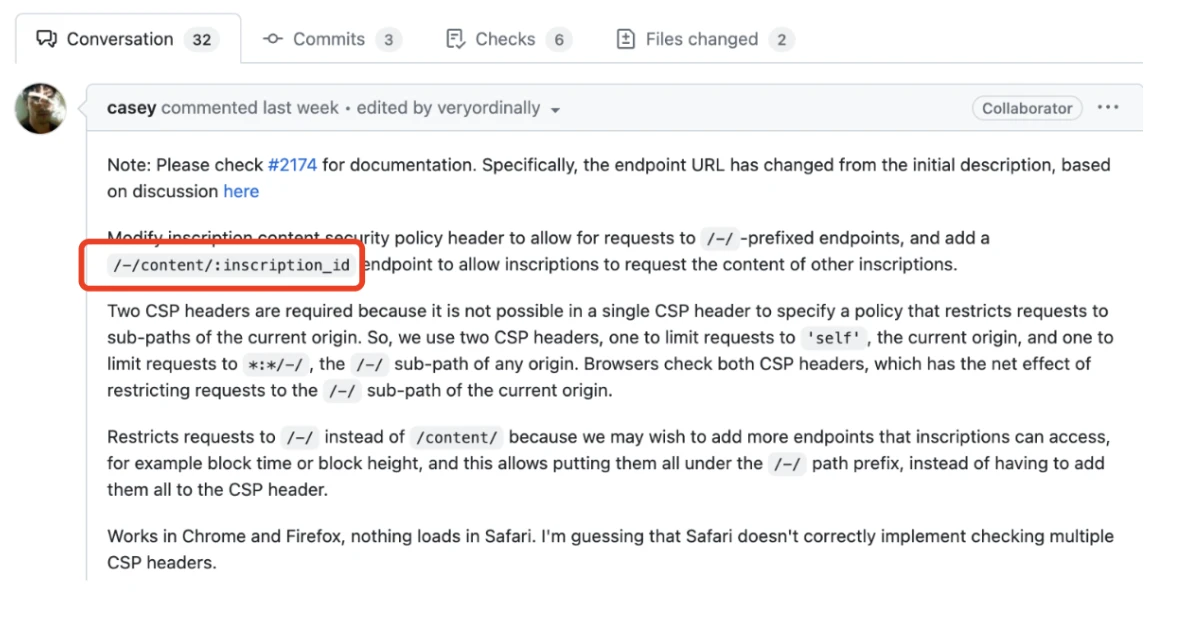Click the Collaborator badge
The height and width of the screenshot is (624, 1204).
[1026, 108]
